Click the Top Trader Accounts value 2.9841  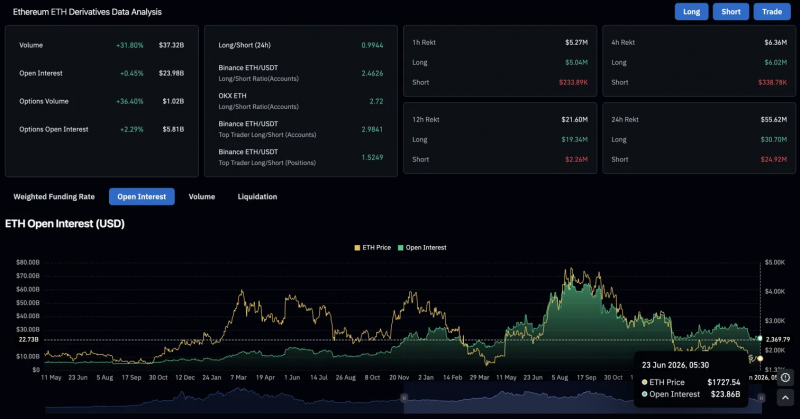[372, 129]
